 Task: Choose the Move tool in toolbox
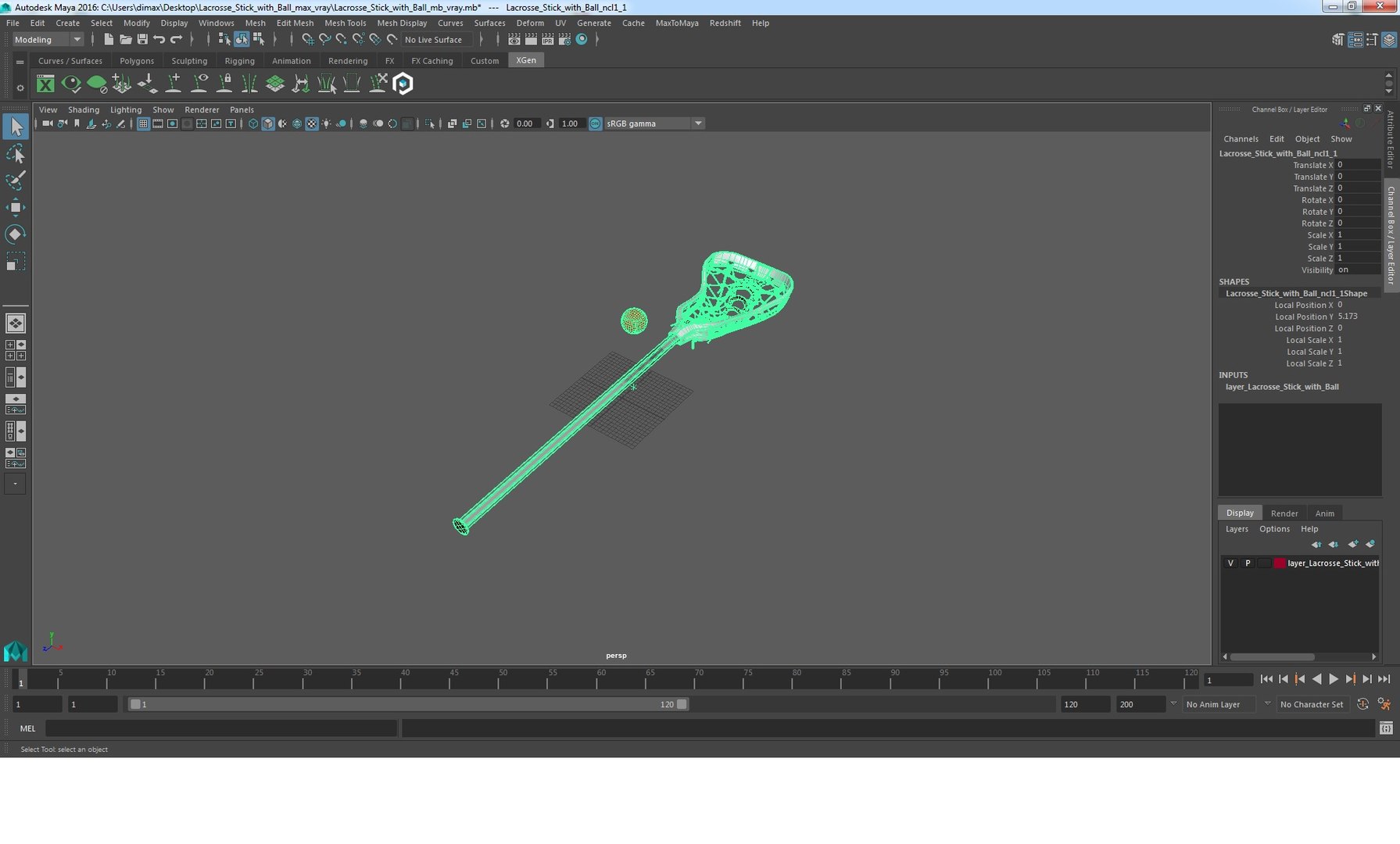[x=16, y=207]
